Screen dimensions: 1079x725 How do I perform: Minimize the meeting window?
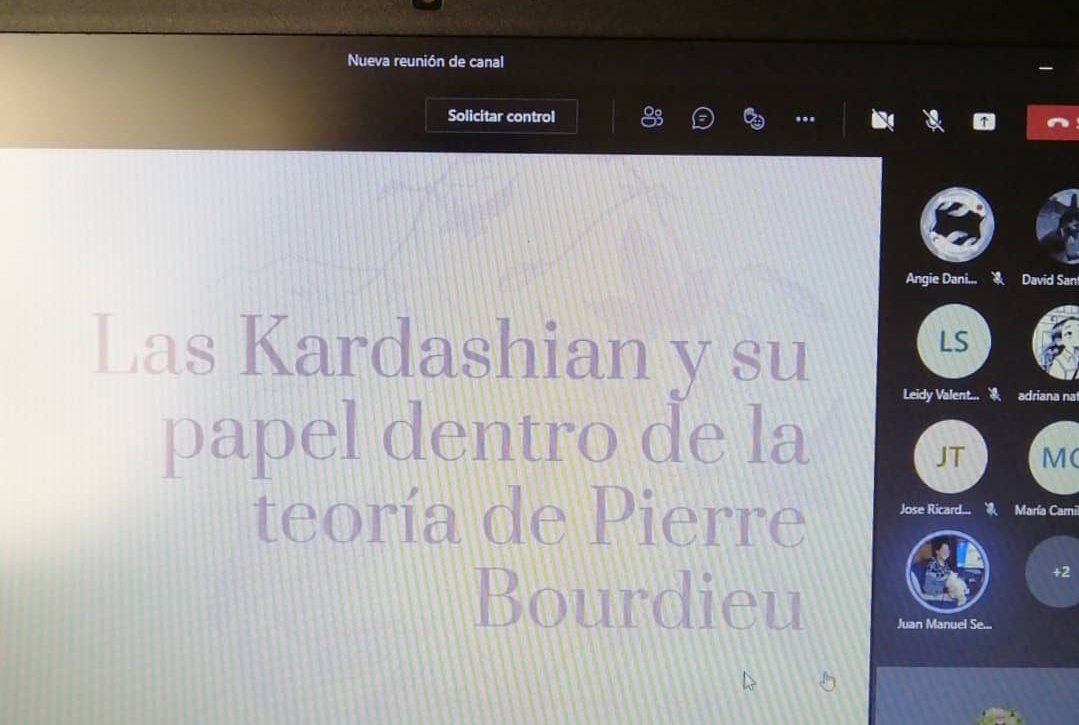[1045, 68]
